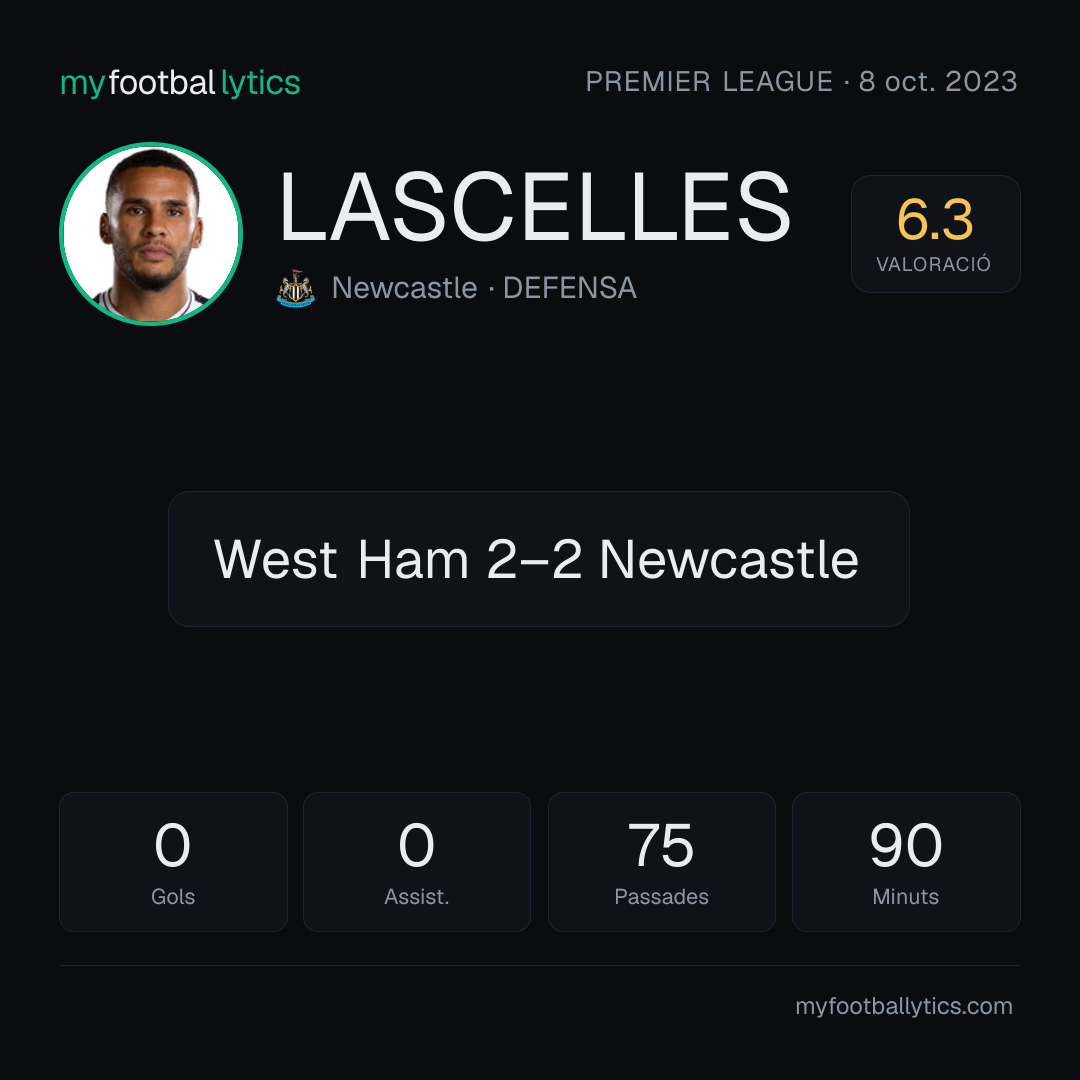The height and width of the screenshot is (1080, 1080).
Task: Click the DEFENSA position label
Action: 570,288
